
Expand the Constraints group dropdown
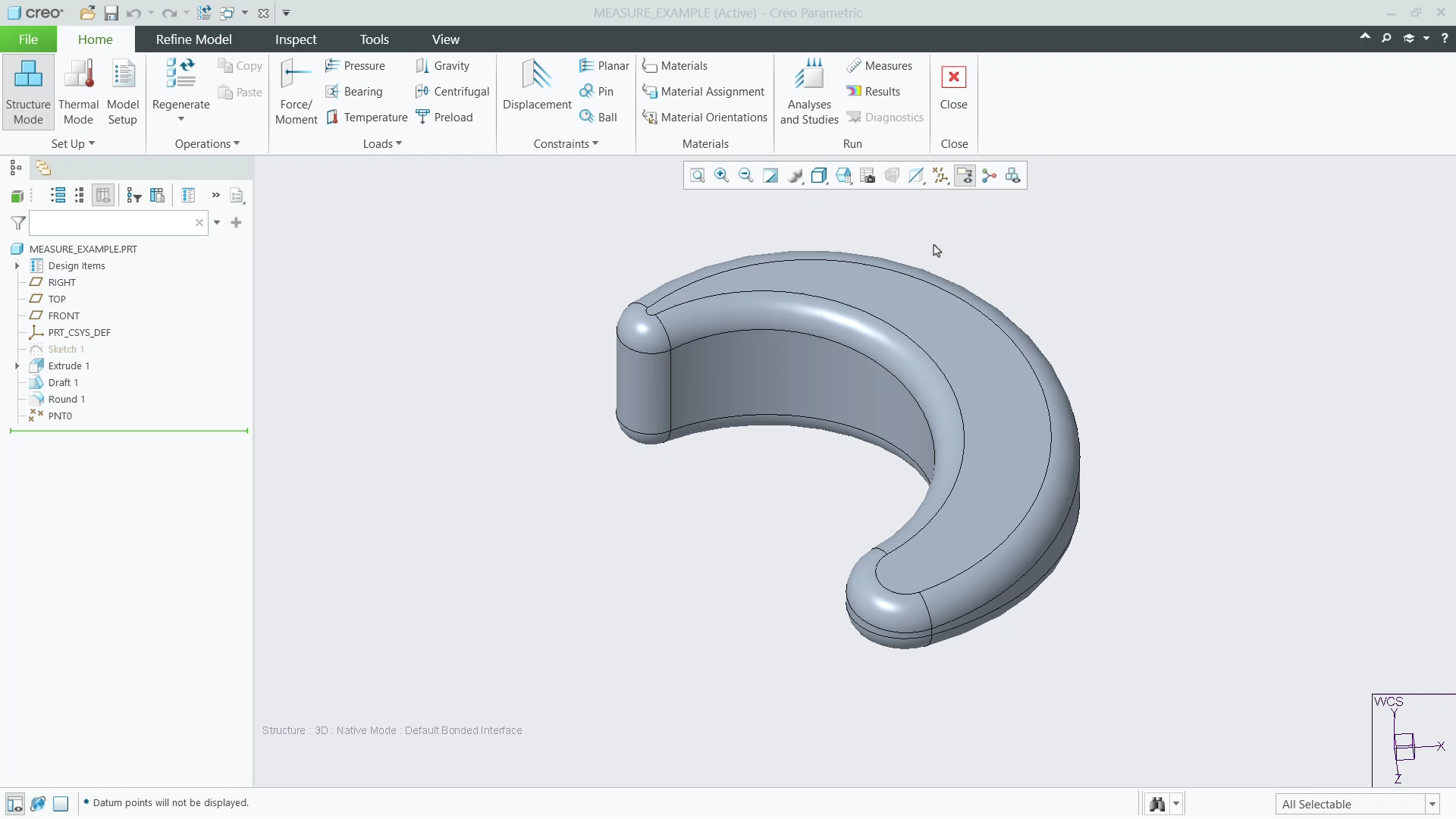click(x=566, y=144)
